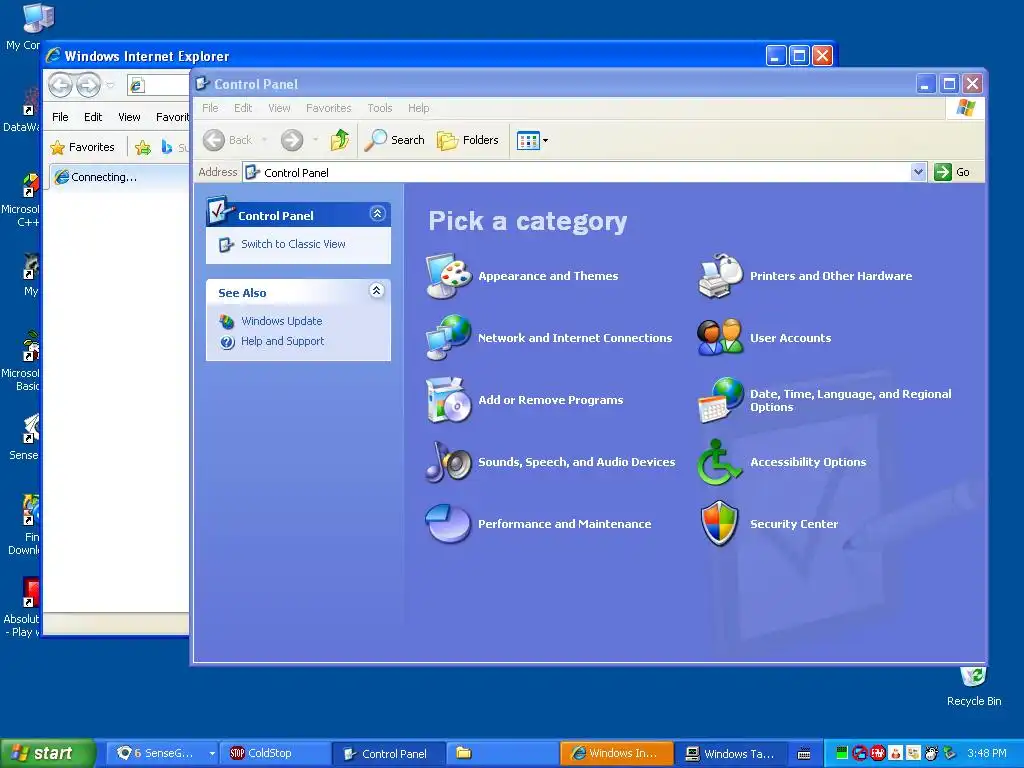
Task: Select the Connecting... tab in Internet Explorer
Action: 120,177
